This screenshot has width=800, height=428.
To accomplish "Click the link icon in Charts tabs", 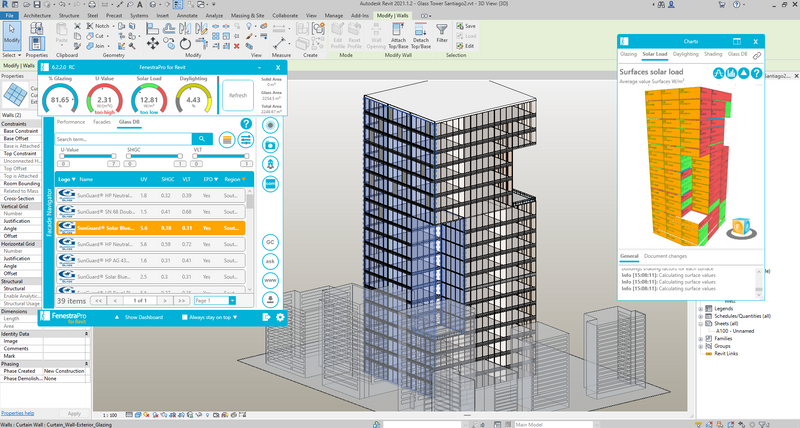I will click(757, 55).
